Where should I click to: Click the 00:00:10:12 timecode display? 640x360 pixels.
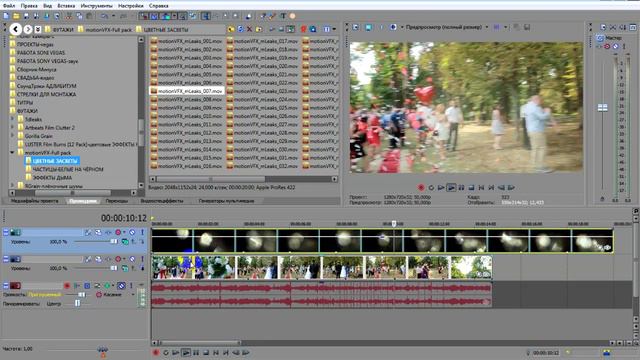124,218
